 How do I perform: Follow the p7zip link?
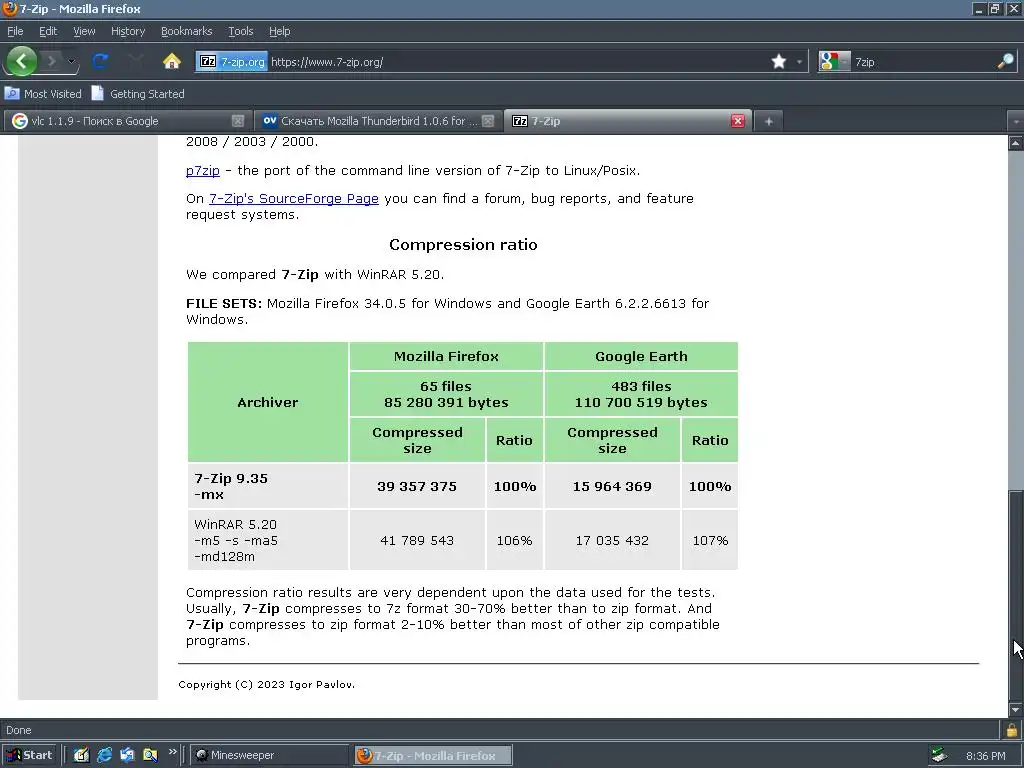(202, 170)
